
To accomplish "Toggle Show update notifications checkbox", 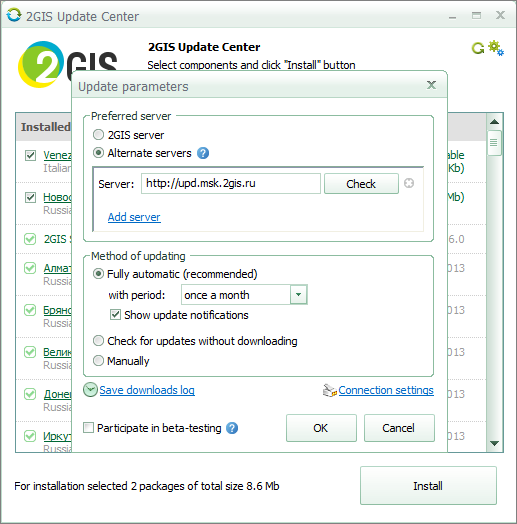I will 115,315.
